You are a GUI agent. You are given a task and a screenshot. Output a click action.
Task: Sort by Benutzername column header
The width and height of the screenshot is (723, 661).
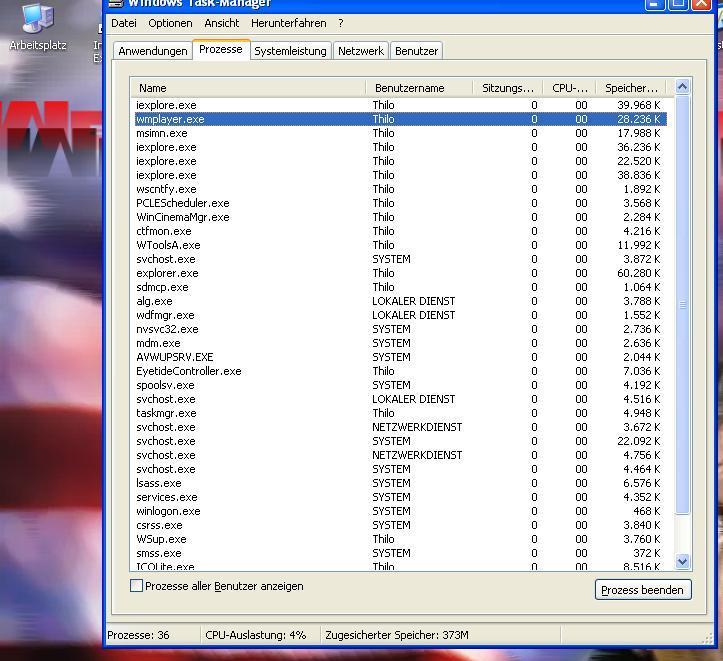click(x=419, y=88)
